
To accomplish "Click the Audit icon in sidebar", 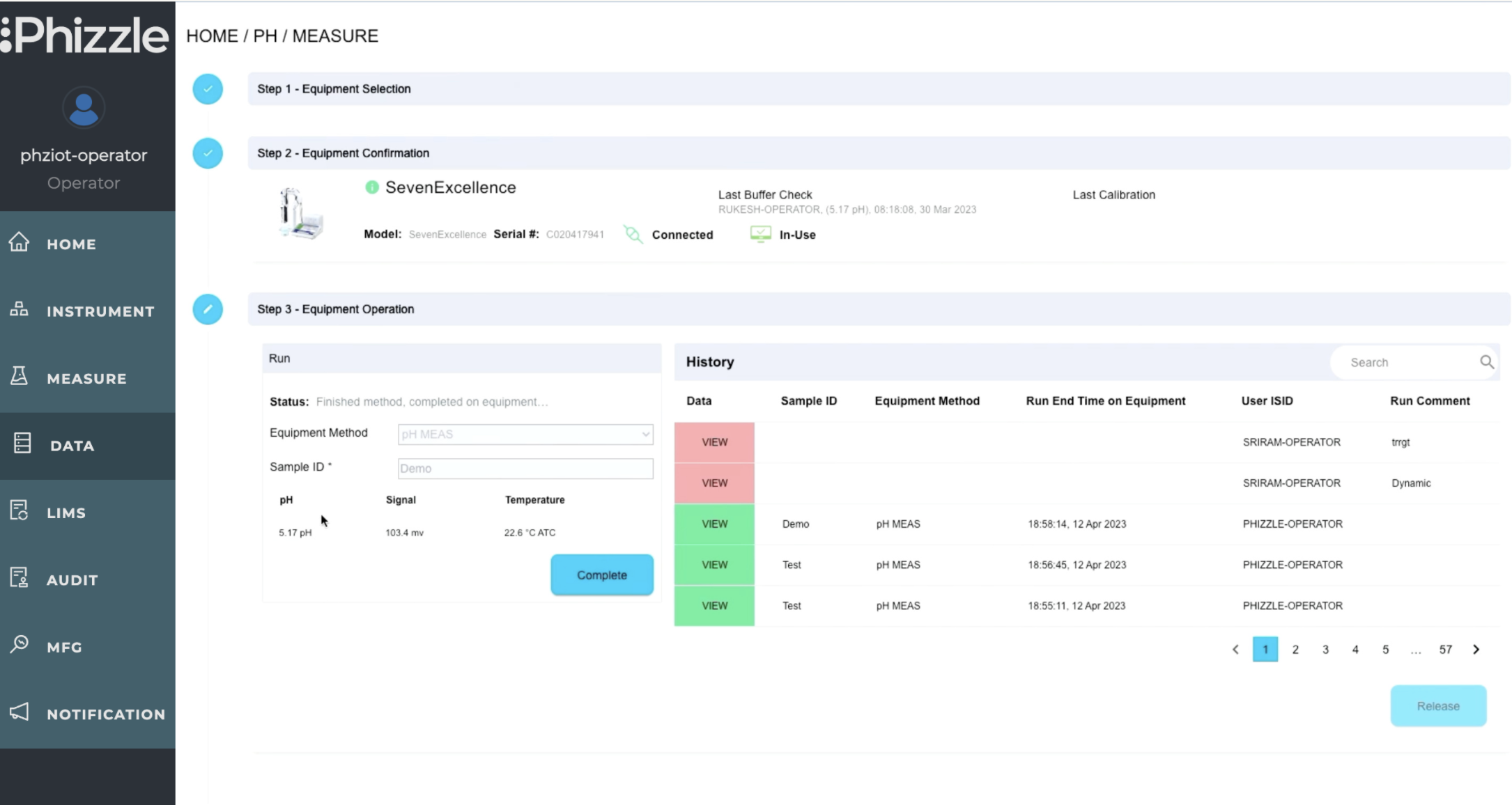I will pyautogui.click(x=19, y=577).
